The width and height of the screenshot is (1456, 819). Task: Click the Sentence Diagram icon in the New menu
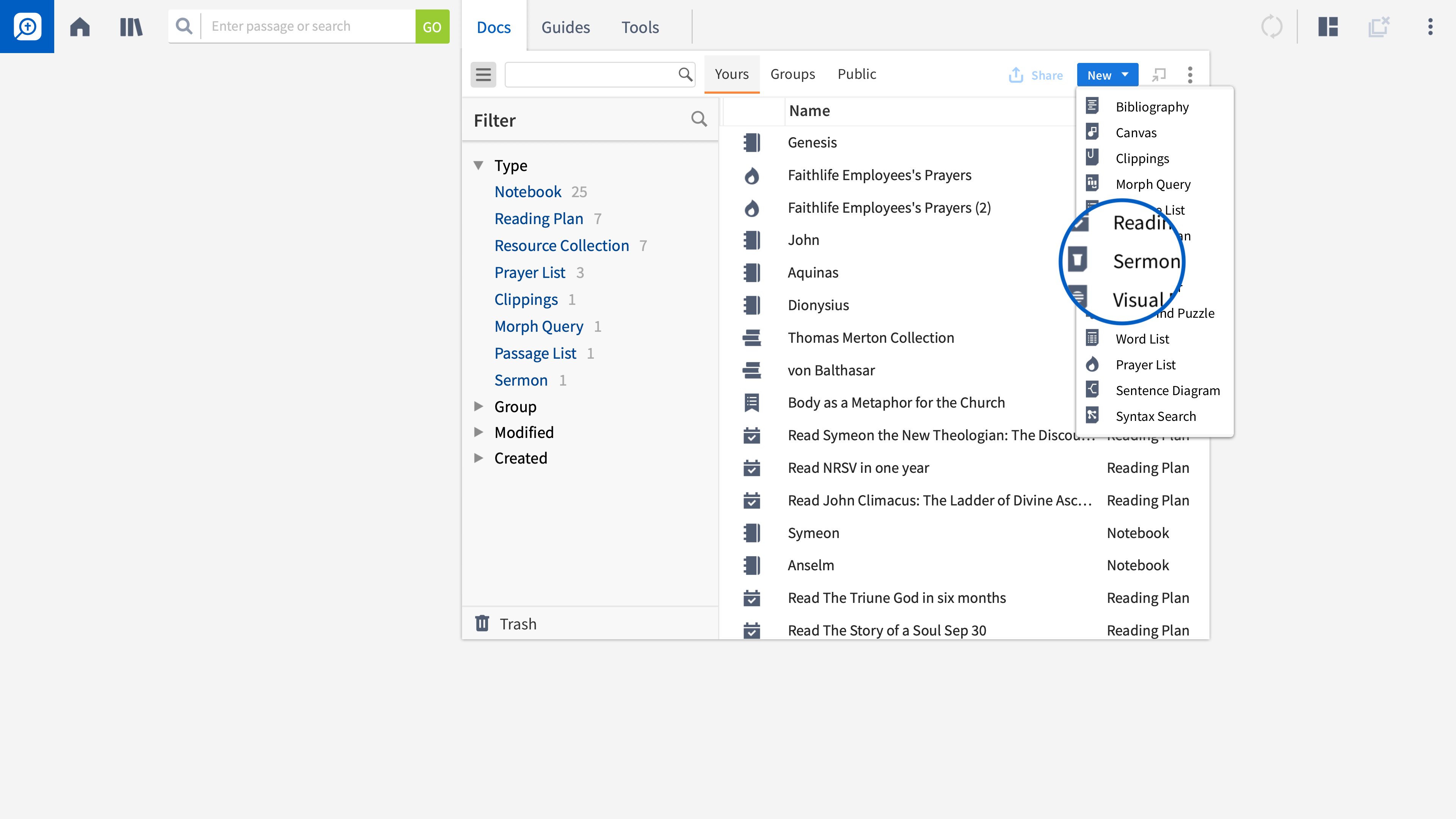(x=1092, y=389)
